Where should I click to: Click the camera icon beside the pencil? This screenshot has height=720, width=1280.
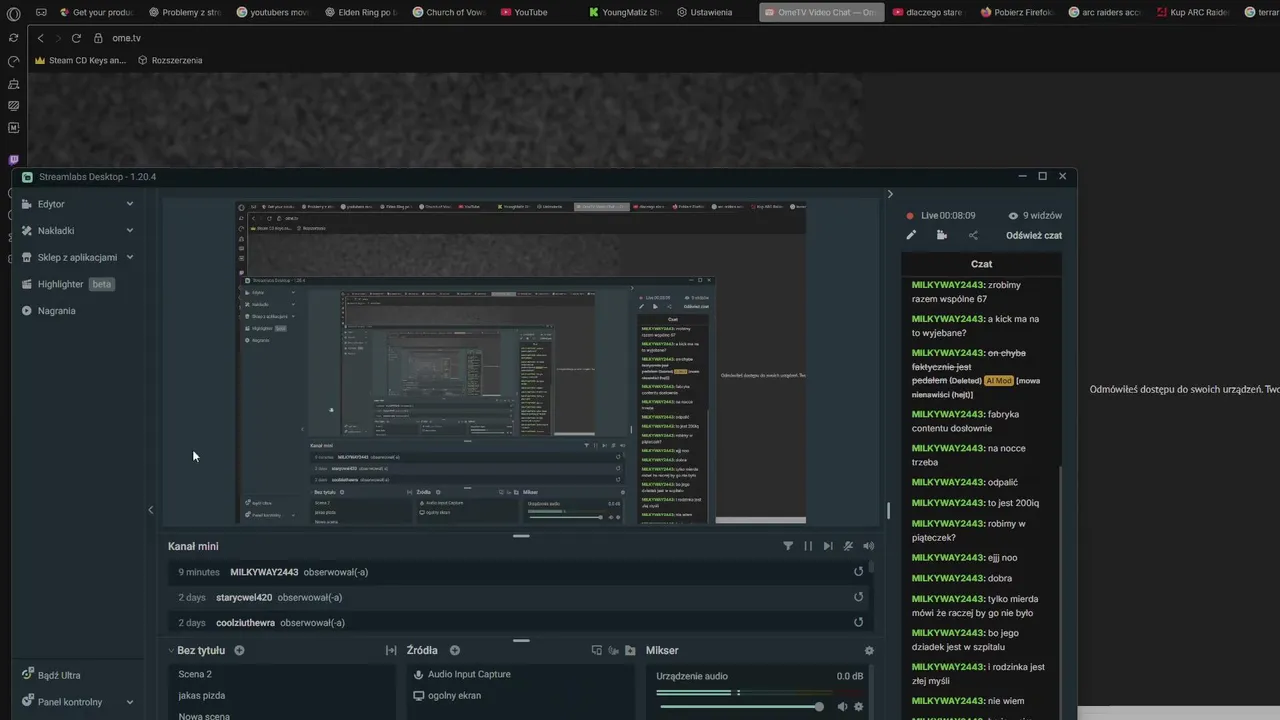coord(942,235)
